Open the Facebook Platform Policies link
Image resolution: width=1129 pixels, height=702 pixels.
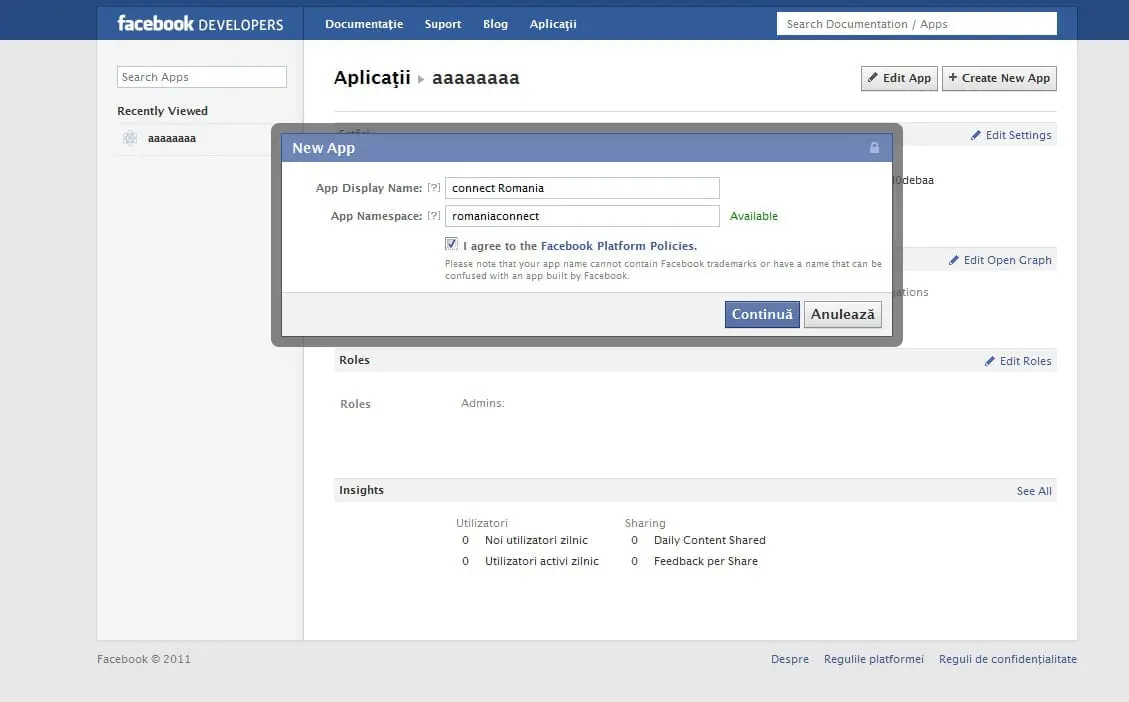(x=619, y=246)
